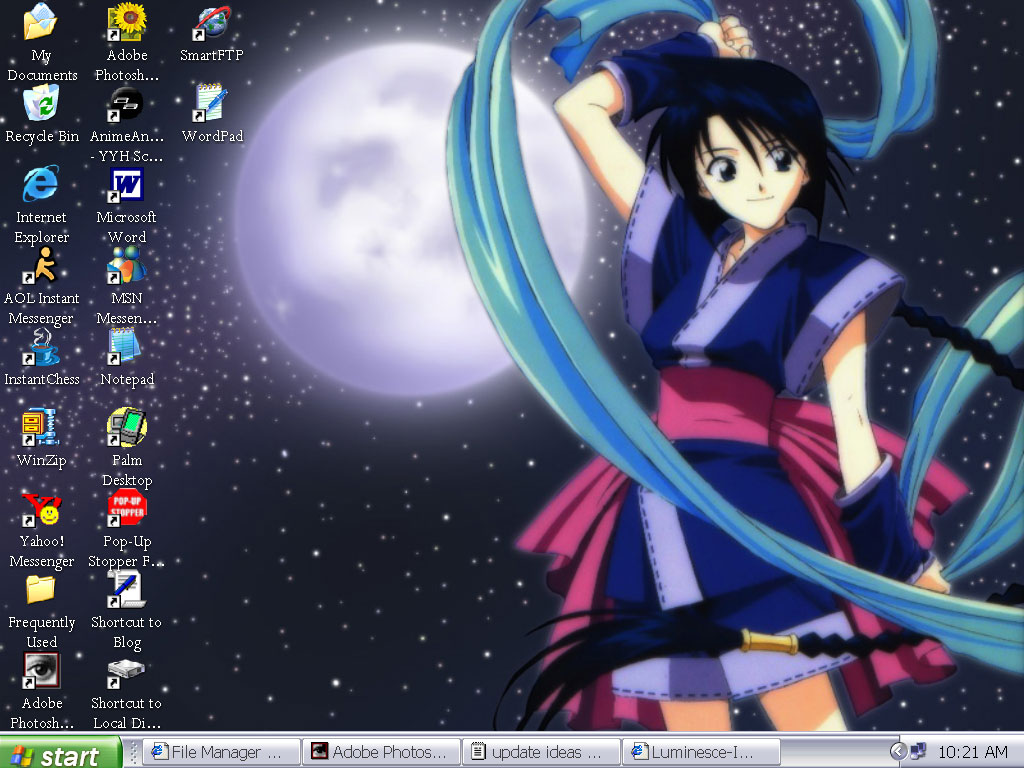The image size is (1024, 768).
Task: Switch to File Manager taskbar window
Action: [x=221, y=752]
